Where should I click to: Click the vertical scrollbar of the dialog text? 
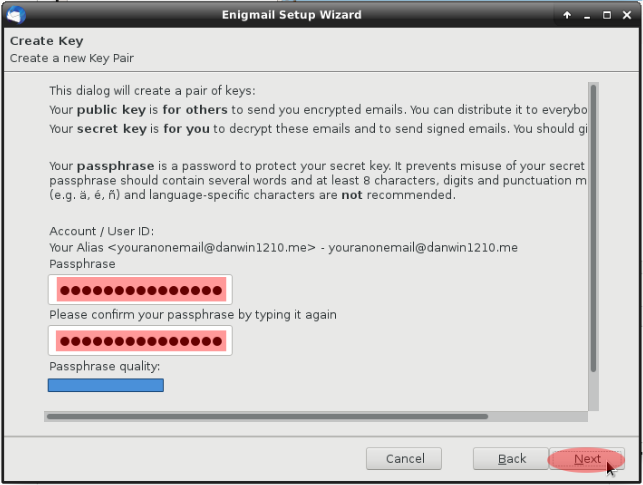point(593,230)
